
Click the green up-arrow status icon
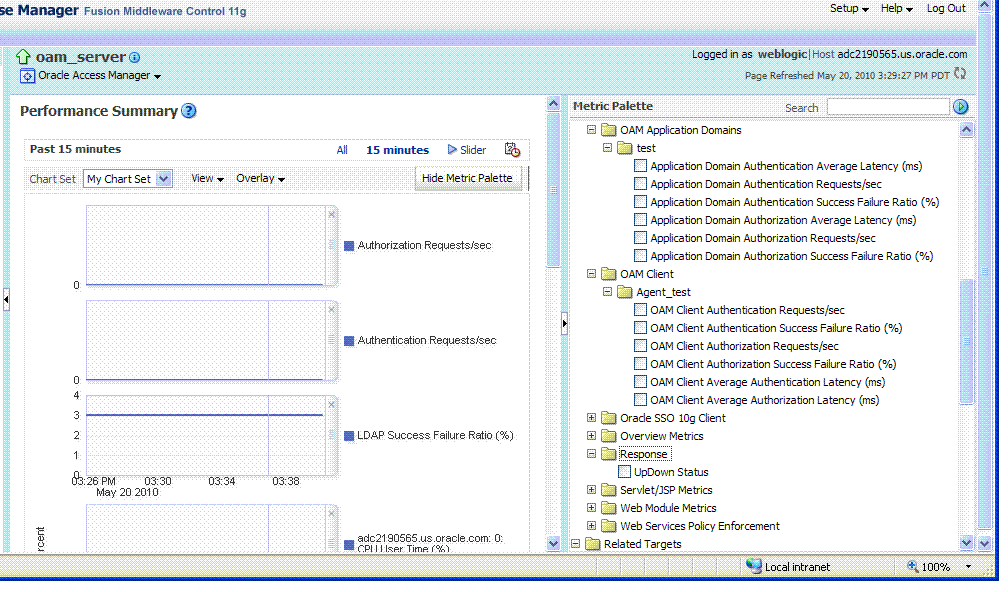23,57
